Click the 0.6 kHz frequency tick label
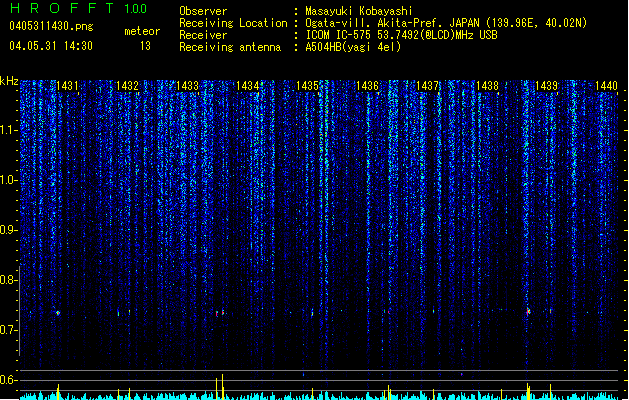629x400 pixels. 8,380
